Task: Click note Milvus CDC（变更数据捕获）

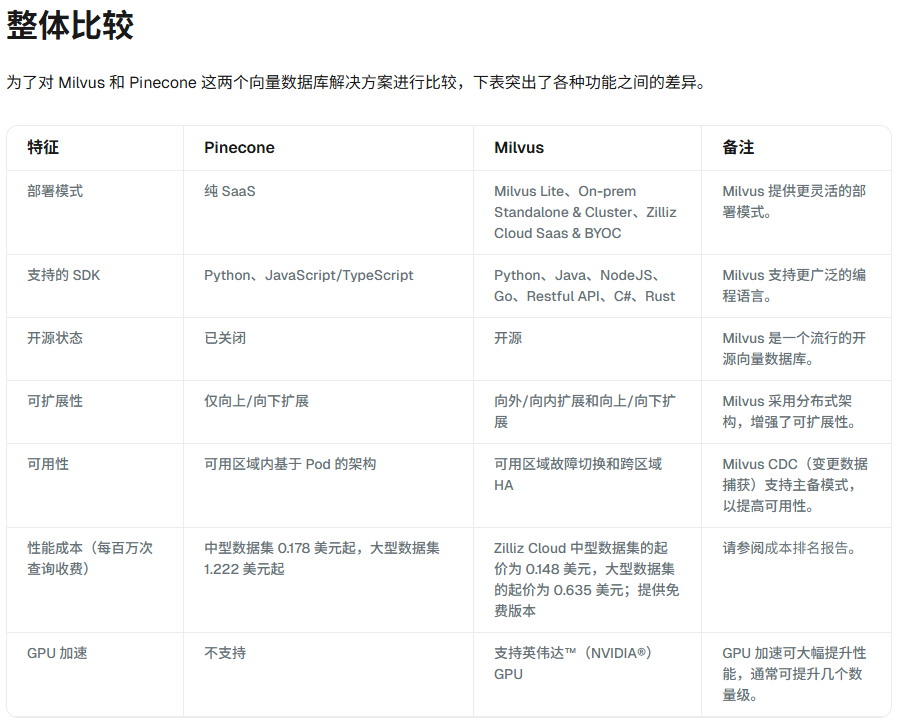Action: [x=795, y=485]
